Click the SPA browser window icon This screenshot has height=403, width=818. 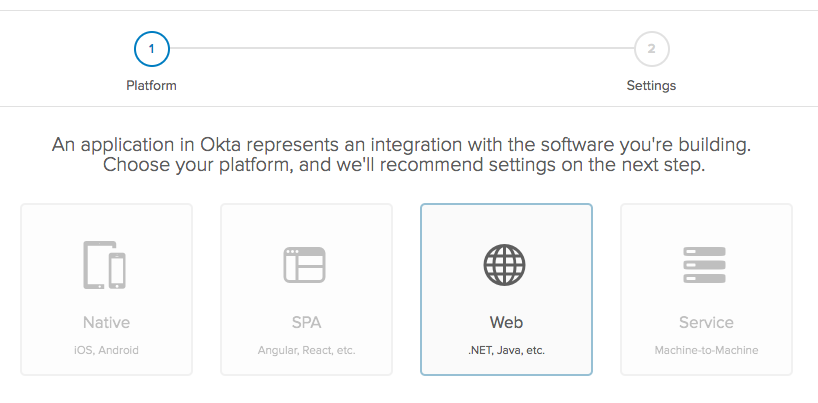(305, 265)
